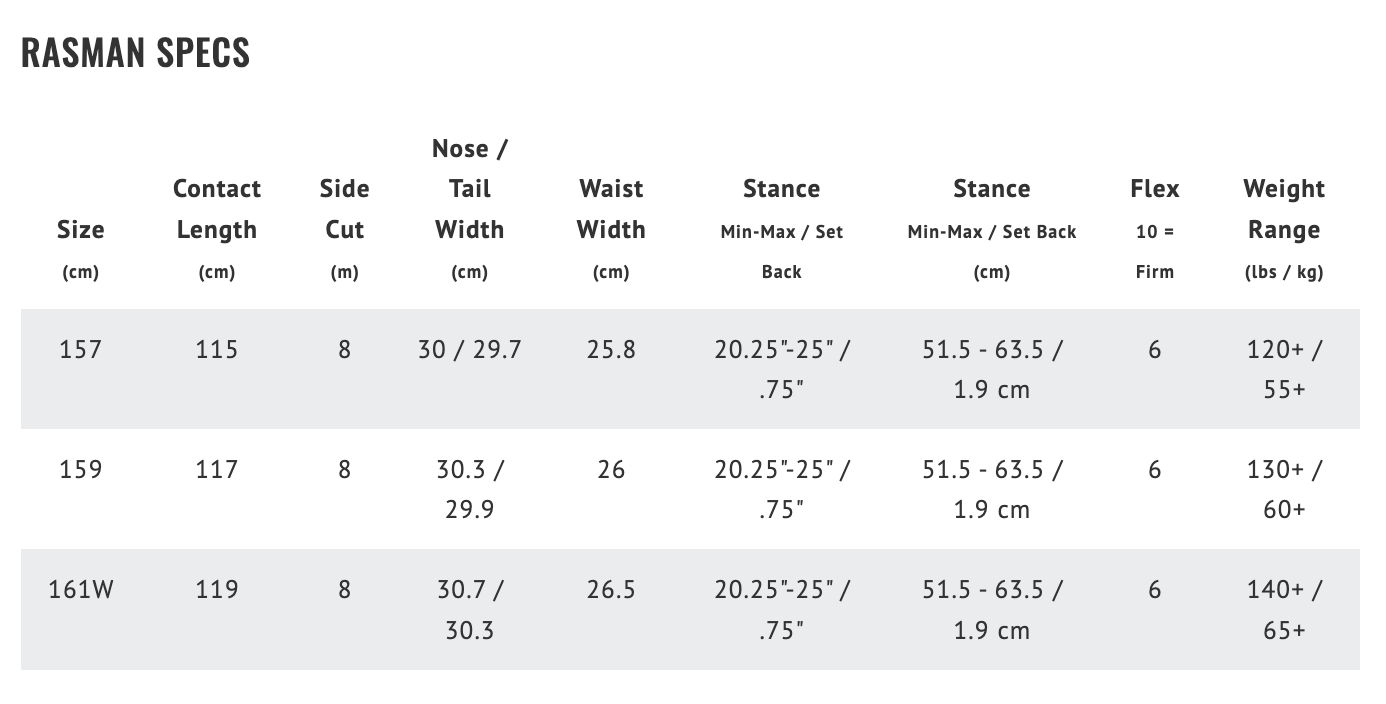Click the 30.3 / 29.9 nose/tail width
Screen dimensions: 1386x704
[x=469, y=489]
